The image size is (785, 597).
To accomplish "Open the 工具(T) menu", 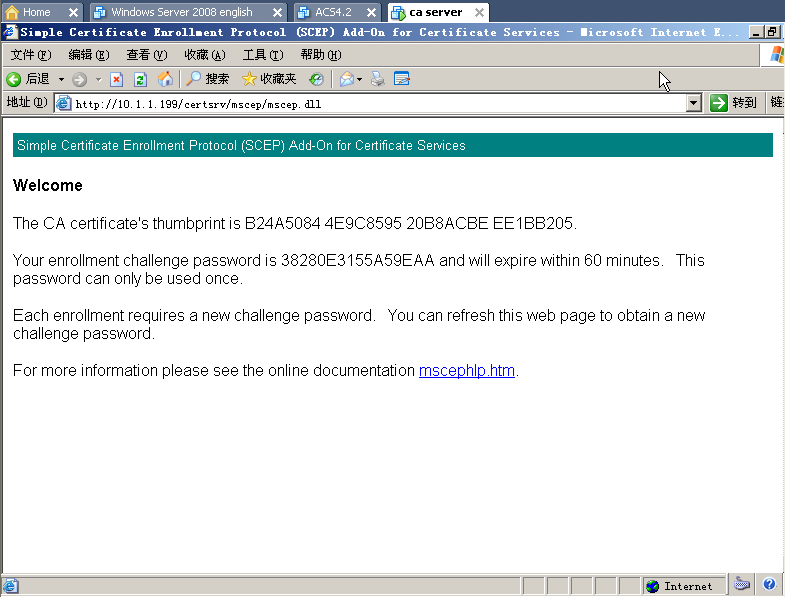I will [x=263, y=55].
